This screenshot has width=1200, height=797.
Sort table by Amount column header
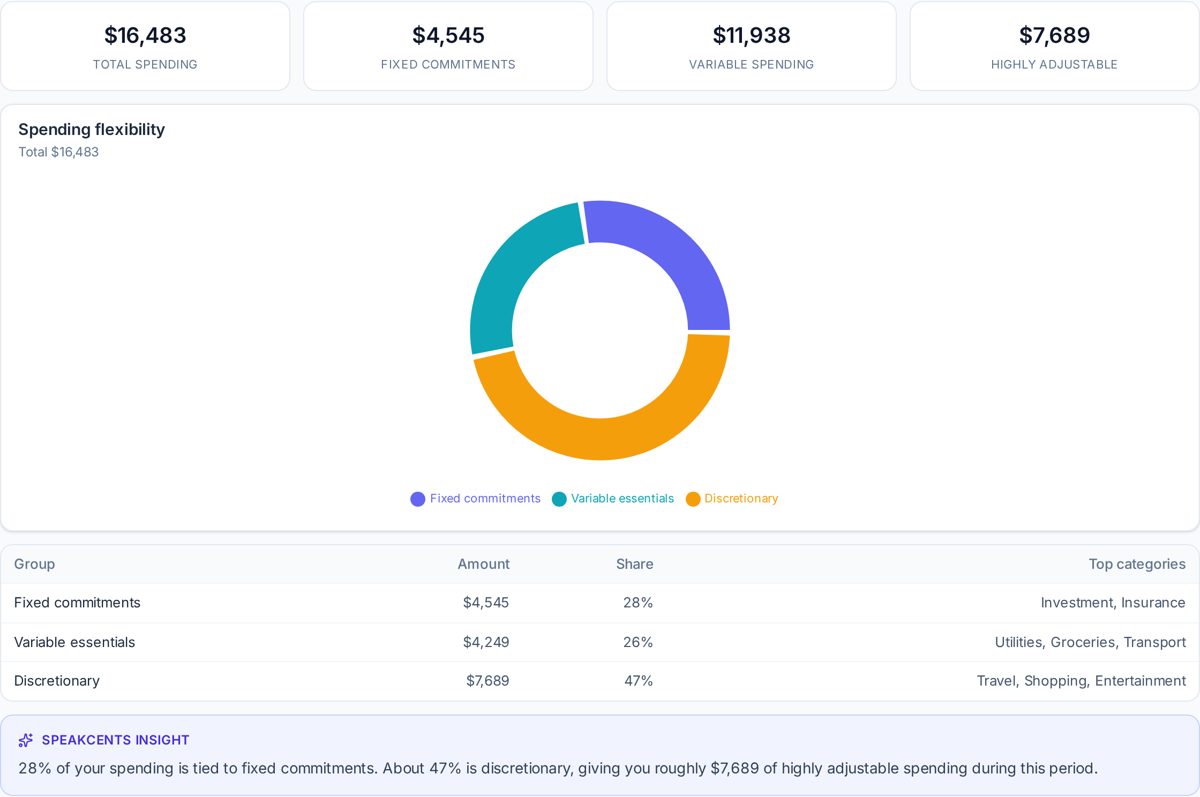pos(484,564)
